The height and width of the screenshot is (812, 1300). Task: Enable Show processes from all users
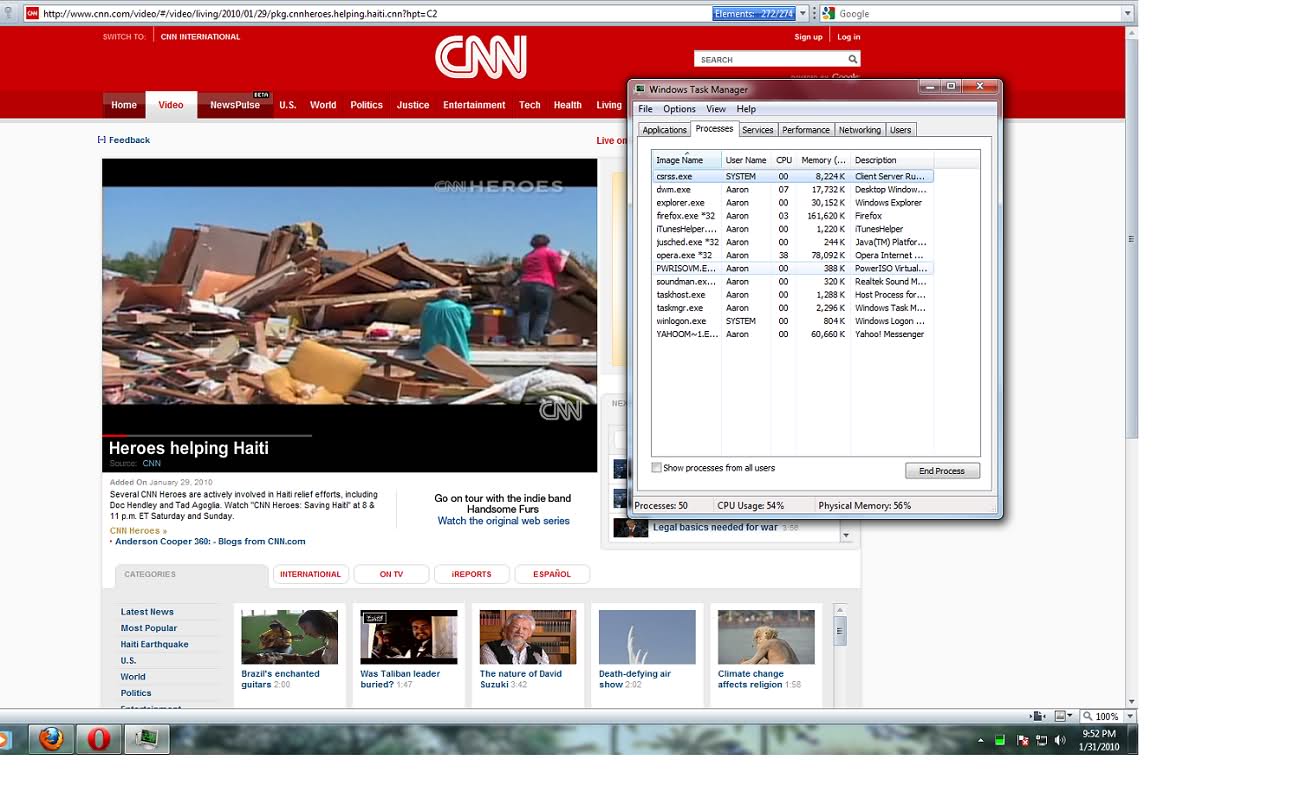(657, 468)
